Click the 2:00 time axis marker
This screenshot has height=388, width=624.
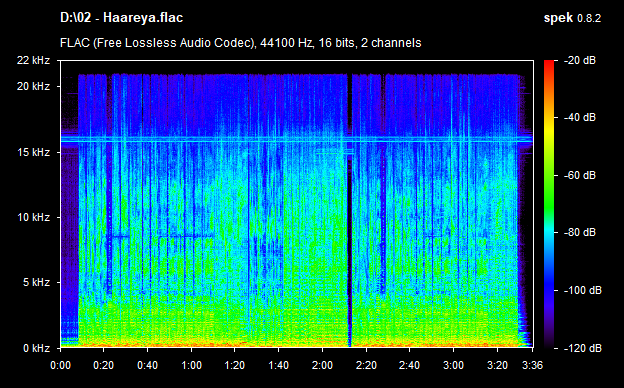322,365
